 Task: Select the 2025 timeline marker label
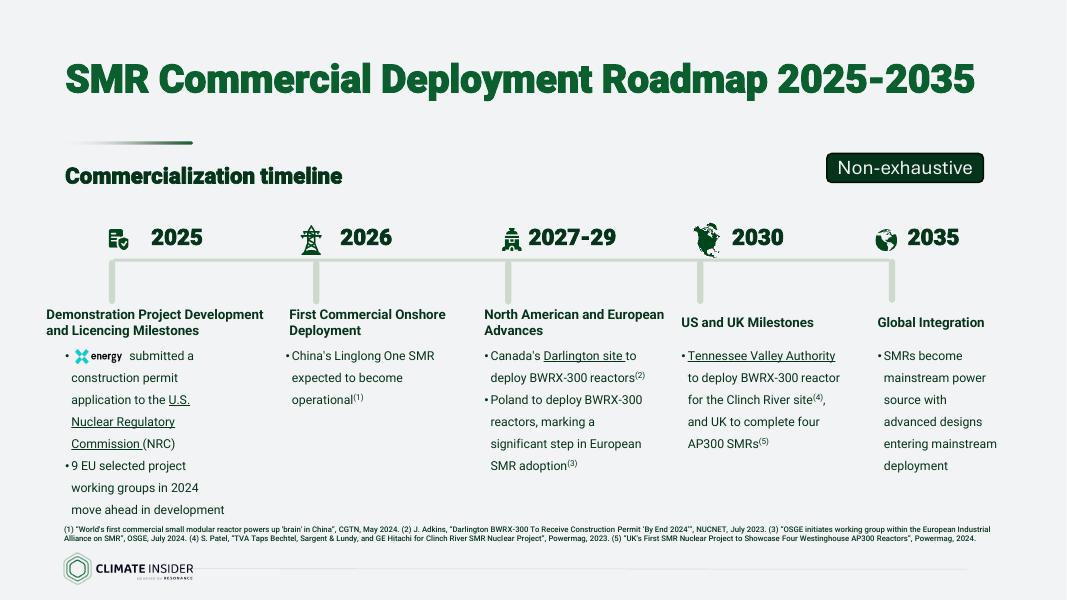tap(177, 237)
